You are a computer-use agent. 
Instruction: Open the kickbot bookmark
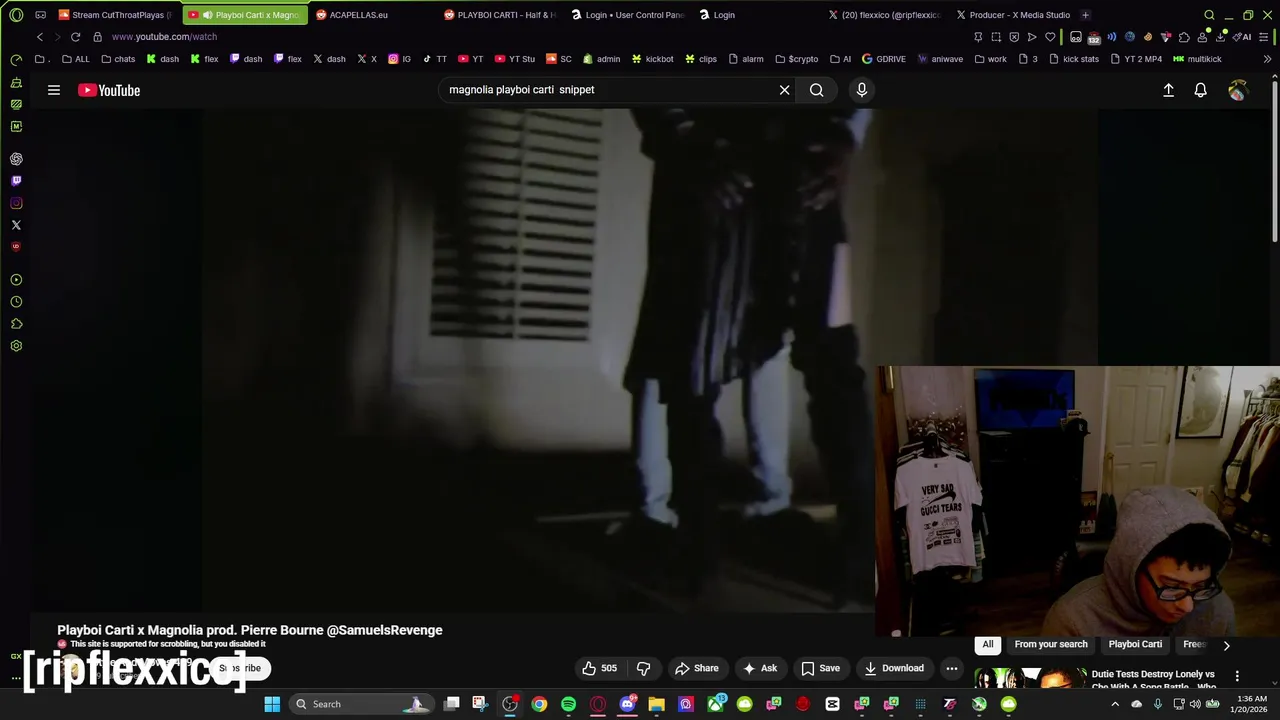pyautogui.click(x=652, y=59)
